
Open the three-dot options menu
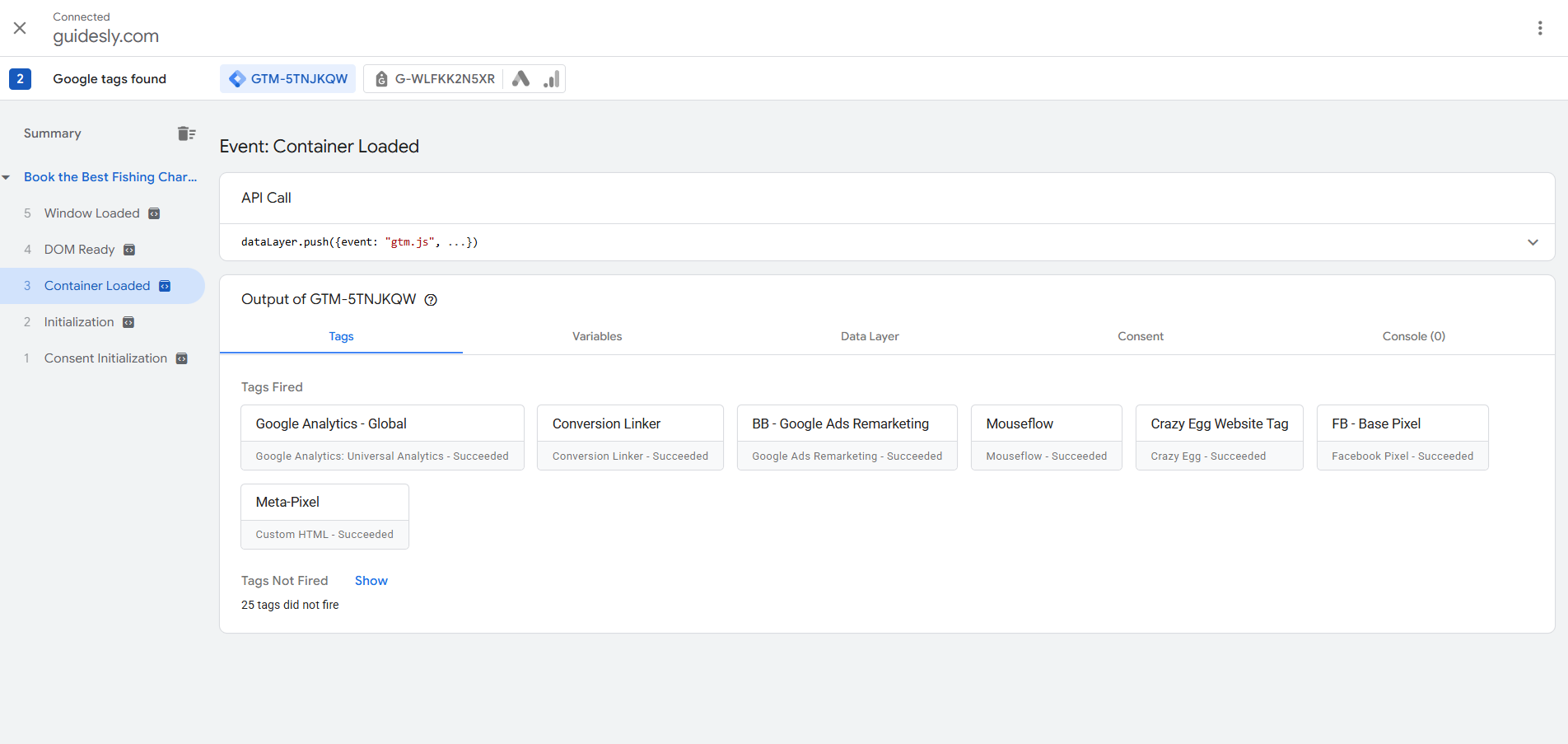1539,28
